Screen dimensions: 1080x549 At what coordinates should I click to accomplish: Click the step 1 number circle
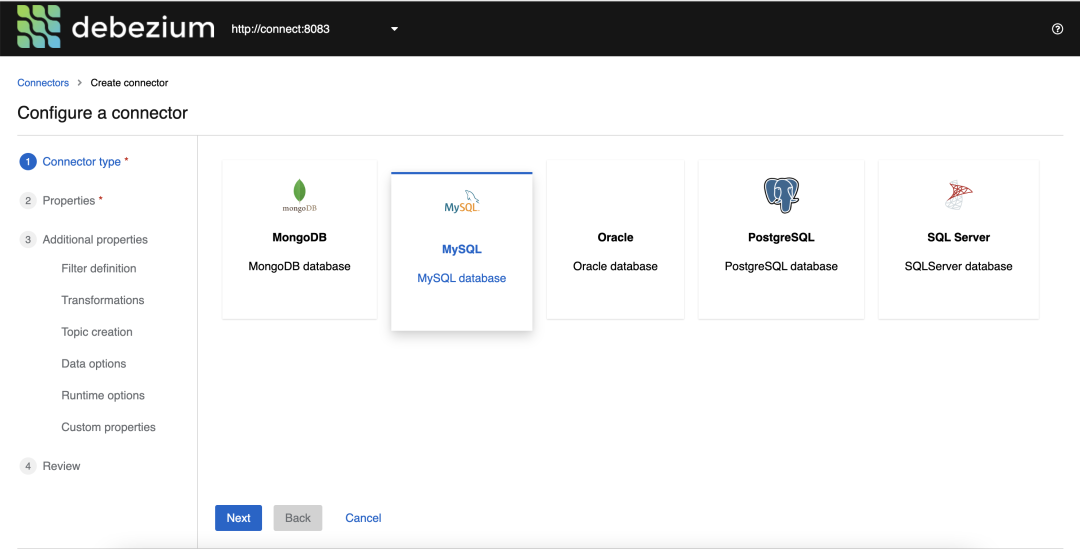pyautogui.click(x=28, y=162)
